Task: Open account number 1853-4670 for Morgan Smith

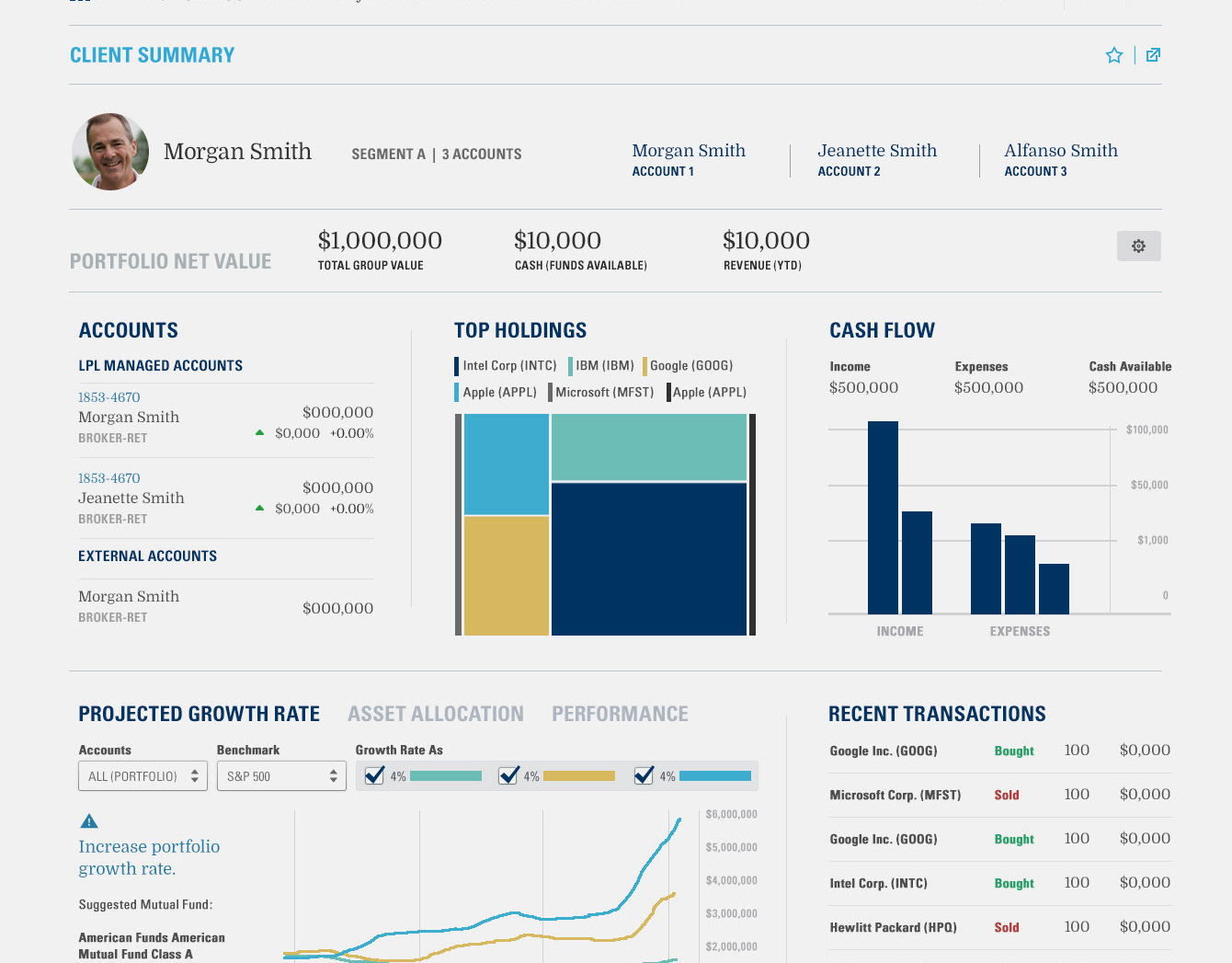Action: click(109, 397)
